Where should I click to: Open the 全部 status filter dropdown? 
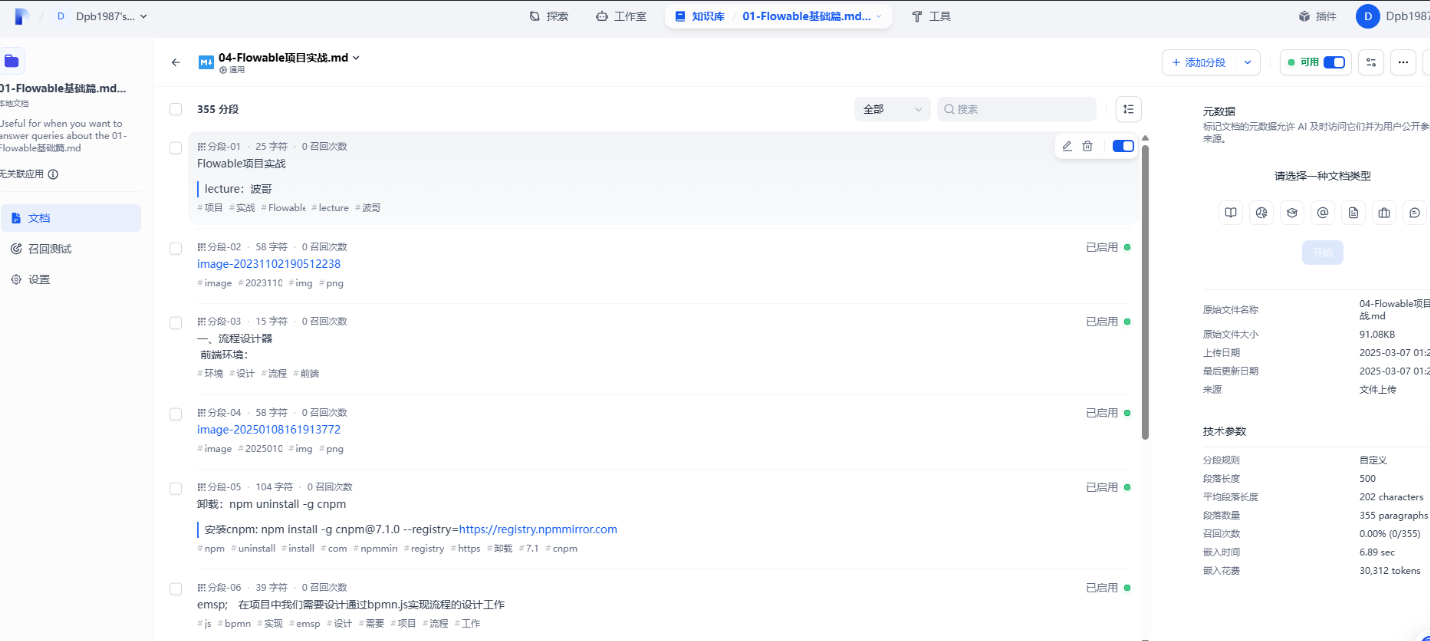(892, 109)
